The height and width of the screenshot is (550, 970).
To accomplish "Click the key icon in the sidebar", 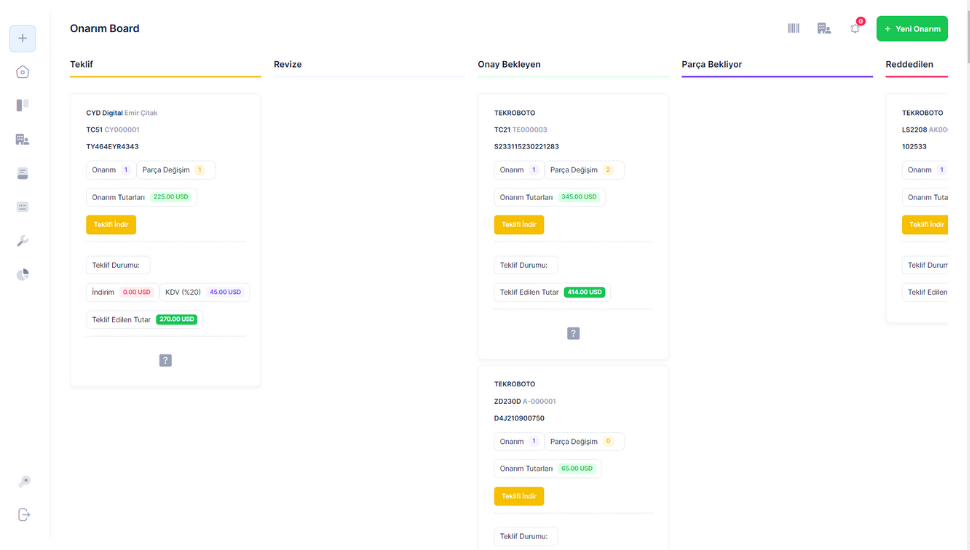I will point(24,482).
